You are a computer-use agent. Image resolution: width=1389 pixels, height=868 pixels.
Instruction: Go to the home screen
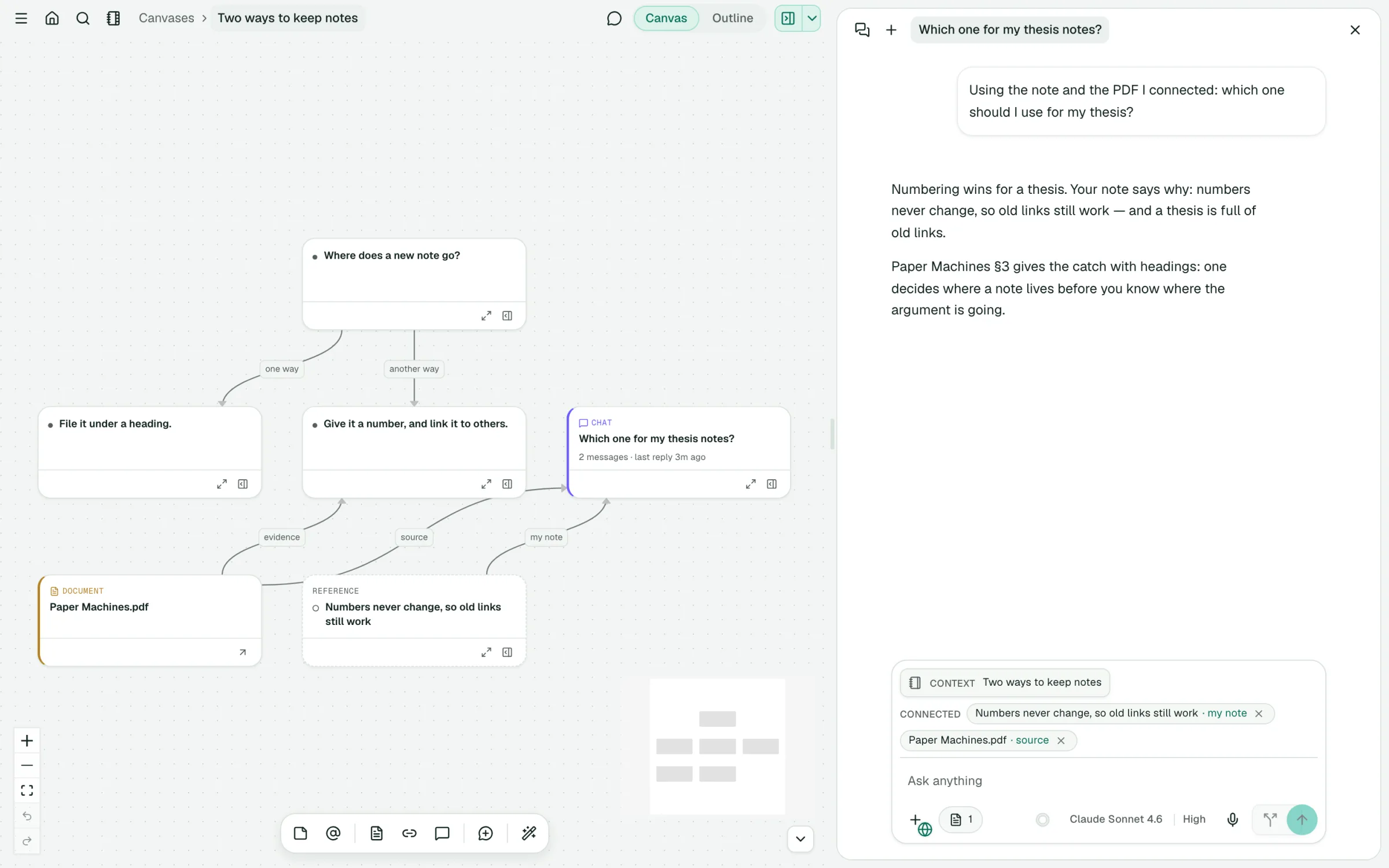pyautogui.click(x=52, y=18)
